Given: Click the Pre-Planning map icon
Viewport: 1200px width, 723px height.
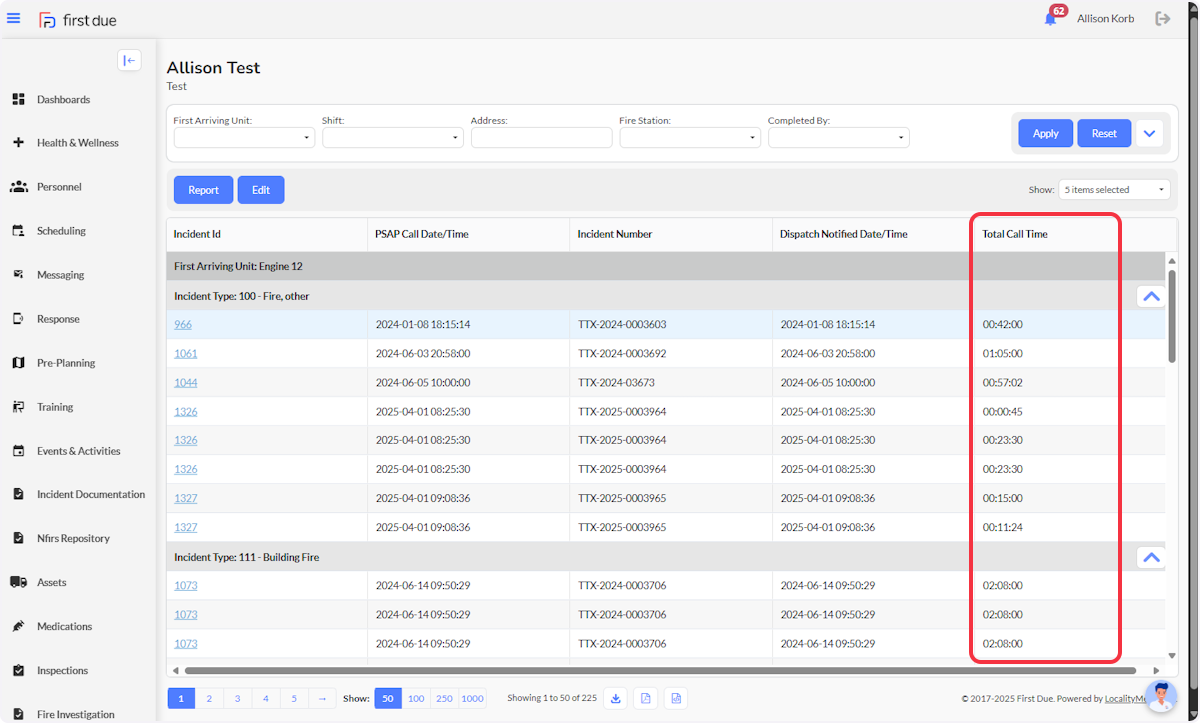Looking at the screenshot, I should [x=18, y=363].
